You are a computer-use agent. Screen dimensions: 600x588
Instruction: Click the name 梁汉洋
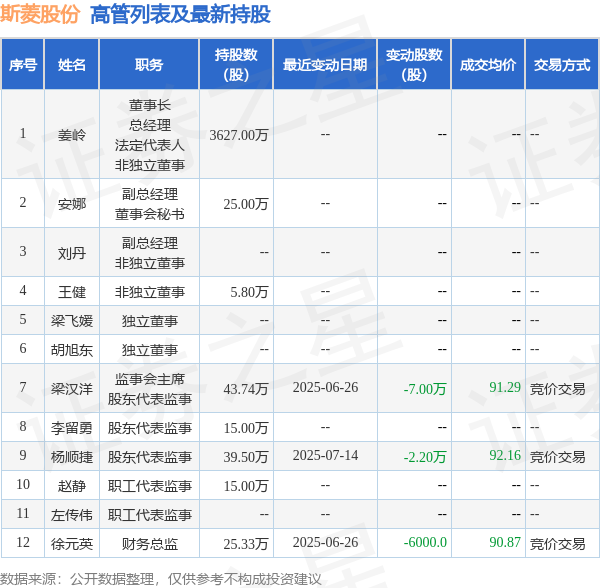coord(72,389)
